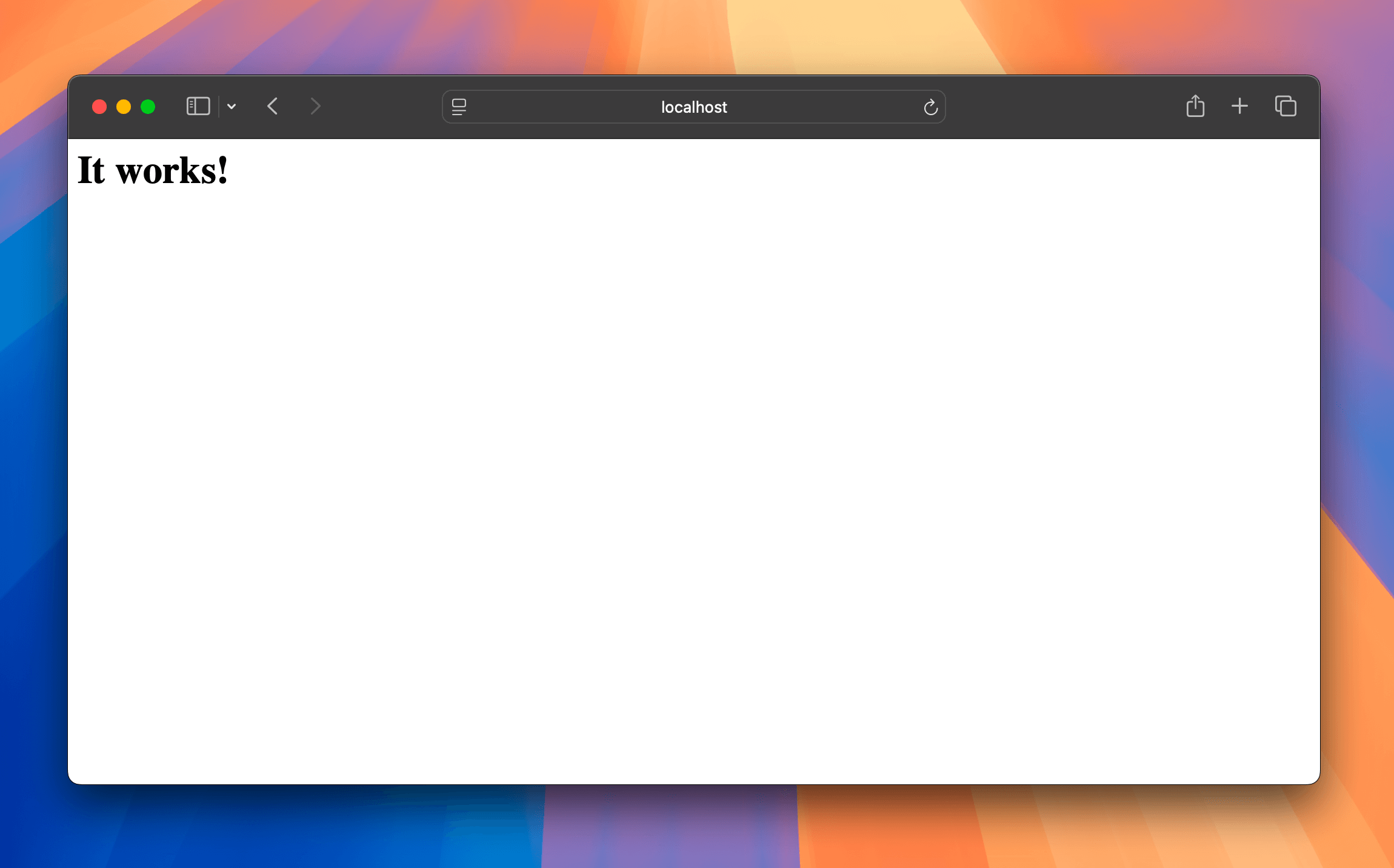Click the word 'works!' in heading
Viewport: 1394px width, 868px height.
(x=172, y=171)
